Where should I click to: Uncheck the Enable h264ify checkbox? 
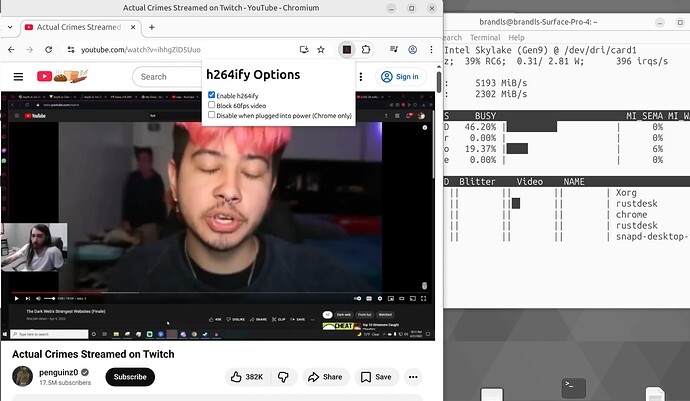[x=212, y=95]
